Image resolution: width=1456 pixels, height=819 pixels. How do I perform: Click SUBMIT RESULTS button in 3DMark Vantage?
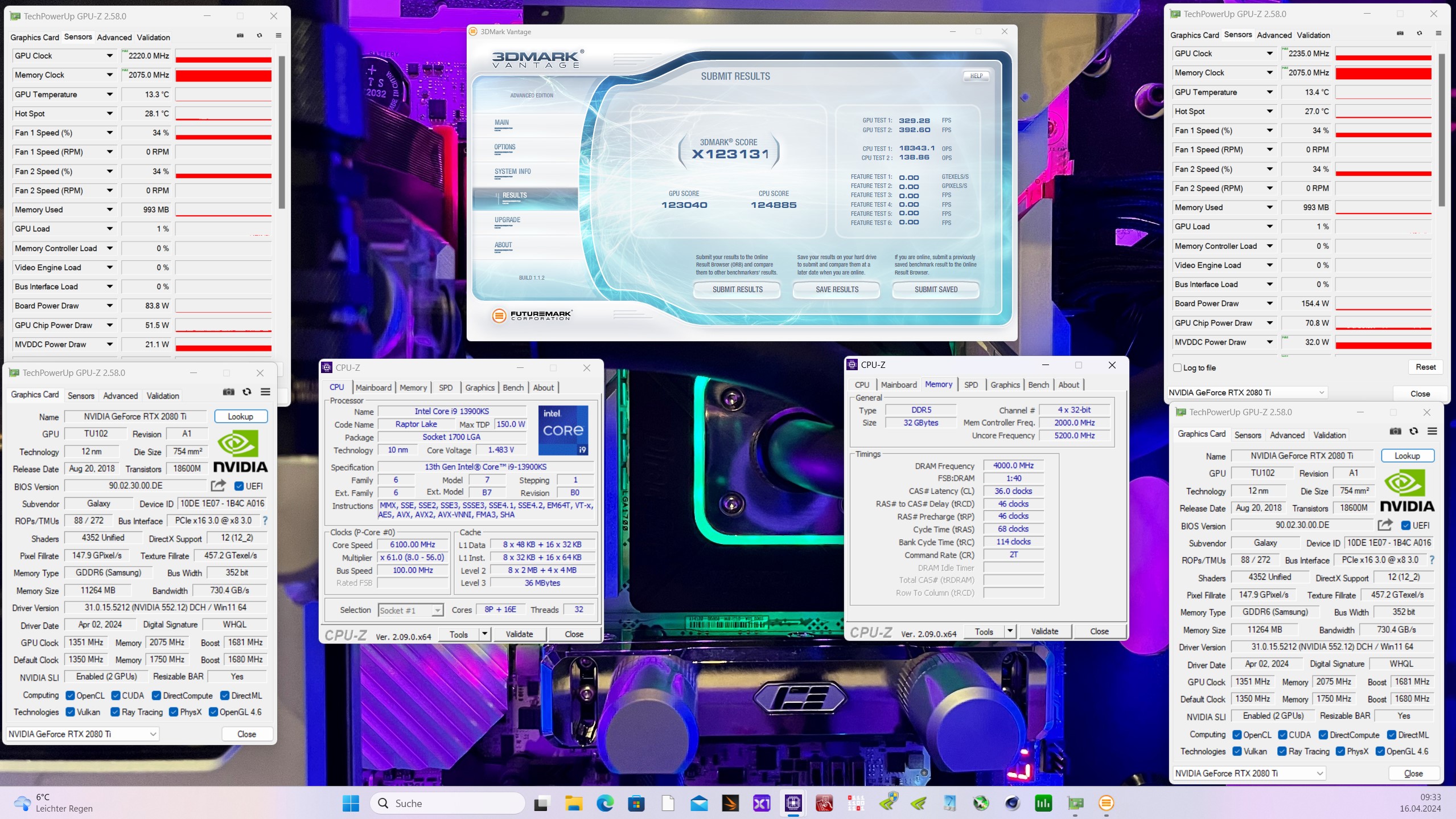click(737, 289)
